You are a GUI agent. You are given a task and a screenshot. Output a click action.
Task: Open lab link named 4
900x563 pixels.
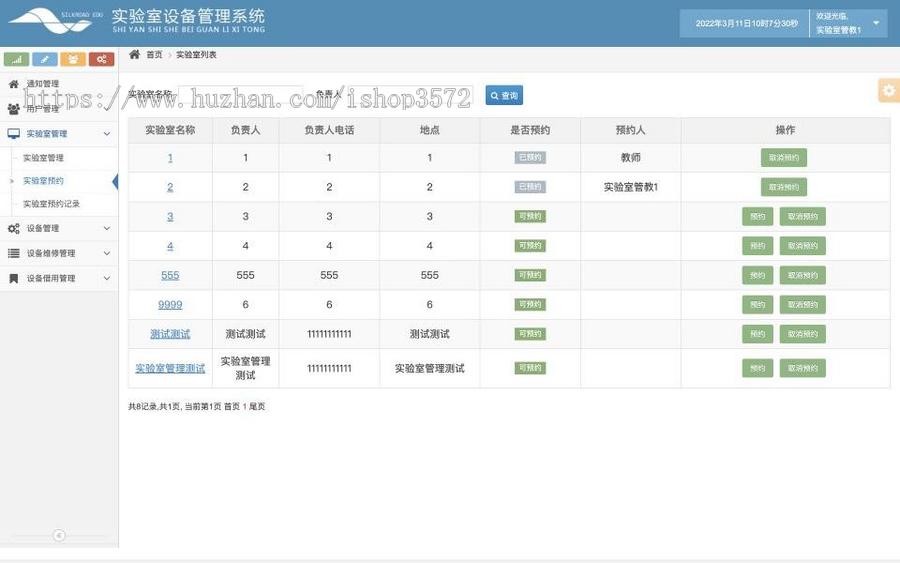click(x=170, y=246)
